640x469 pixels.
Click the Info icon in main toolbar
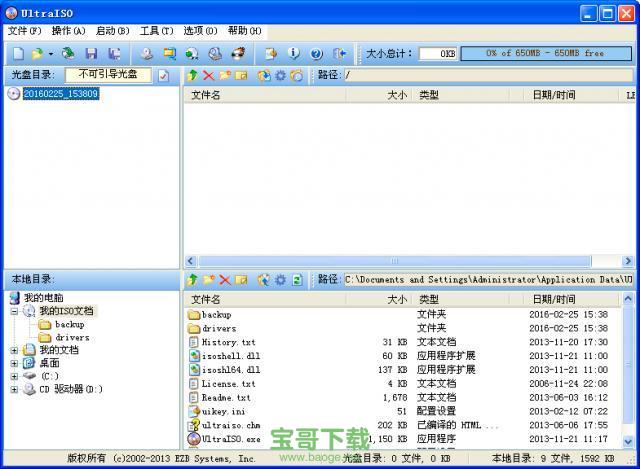(294, 53)
